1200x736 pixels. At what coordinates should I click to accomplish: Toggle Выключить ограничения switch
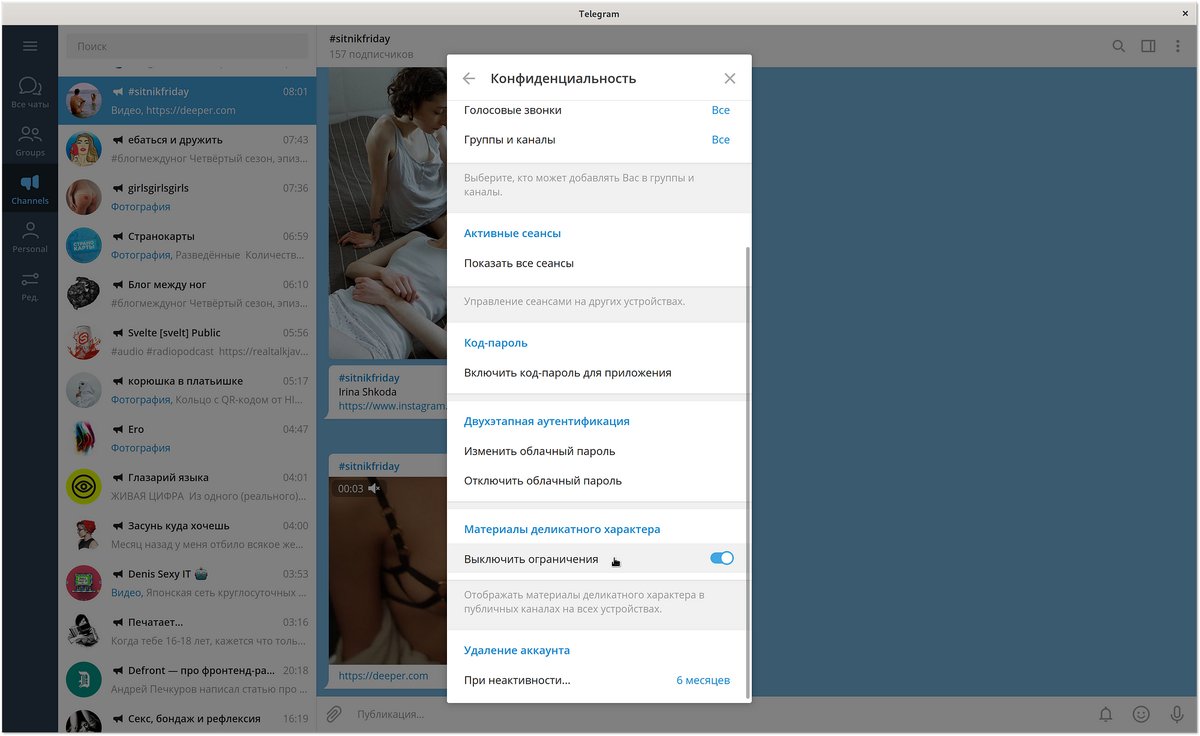pyautogui.click(x=722, y=558)
